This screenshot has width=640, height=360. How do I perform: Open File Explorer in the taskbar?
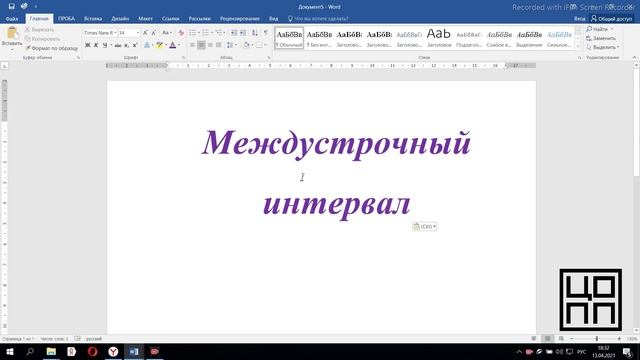click(x=51, y=351)
